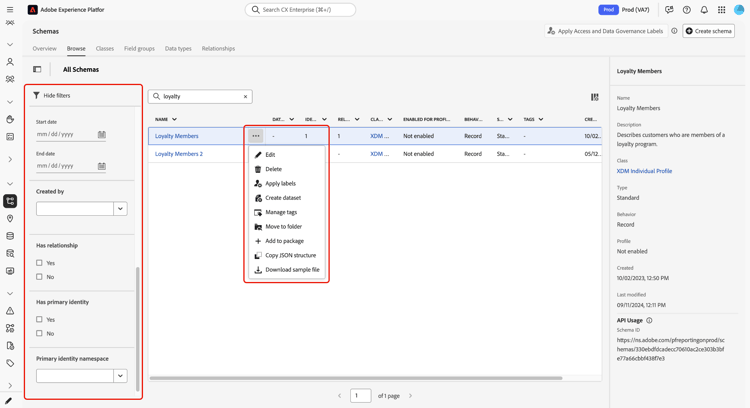This screenshot has width=750, height=408.
Task: Check No under Has primary identity
Action: click(x=39, y=333)
